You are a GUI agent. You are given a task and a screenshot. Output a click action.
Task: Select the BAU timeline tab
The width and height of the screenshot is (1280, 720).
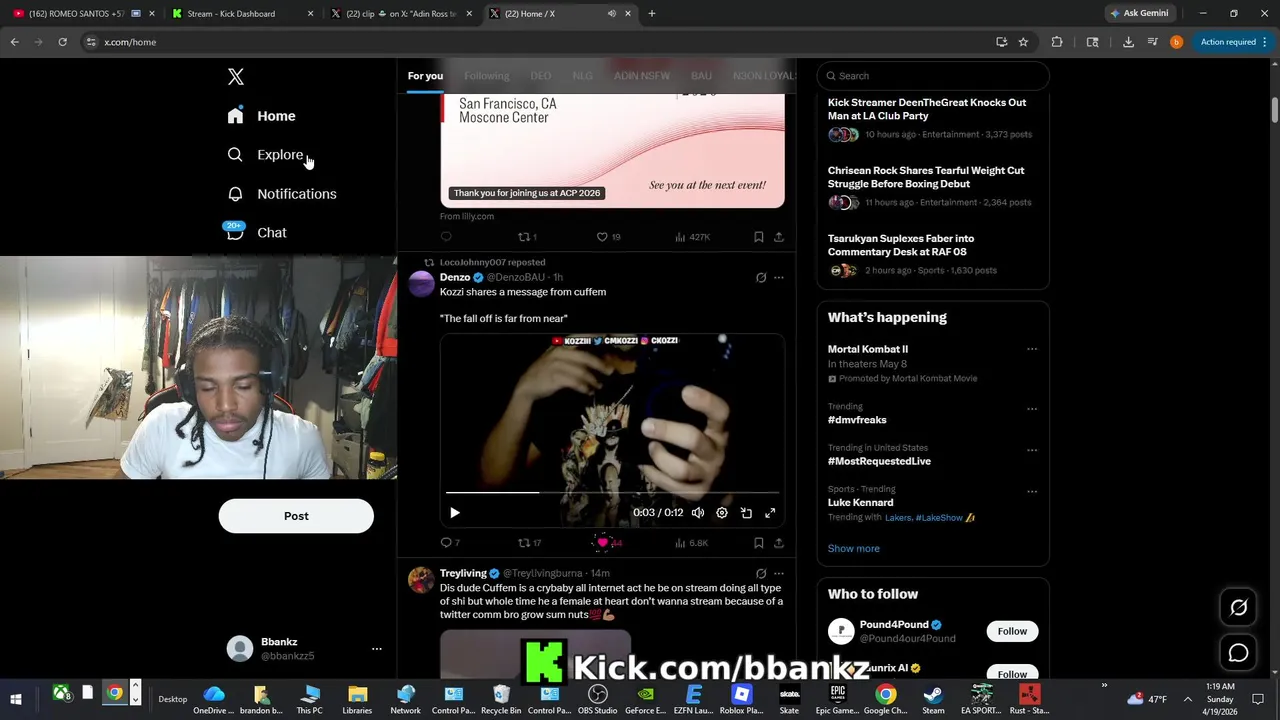pos(701,76)
